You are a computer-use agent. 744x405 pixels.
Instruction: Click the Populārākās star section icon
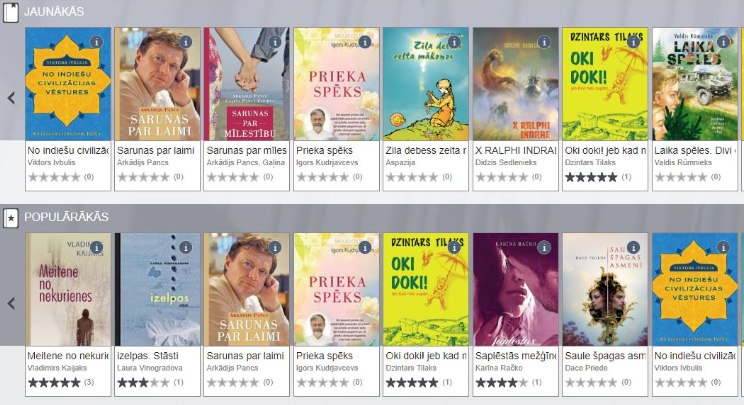11,218
